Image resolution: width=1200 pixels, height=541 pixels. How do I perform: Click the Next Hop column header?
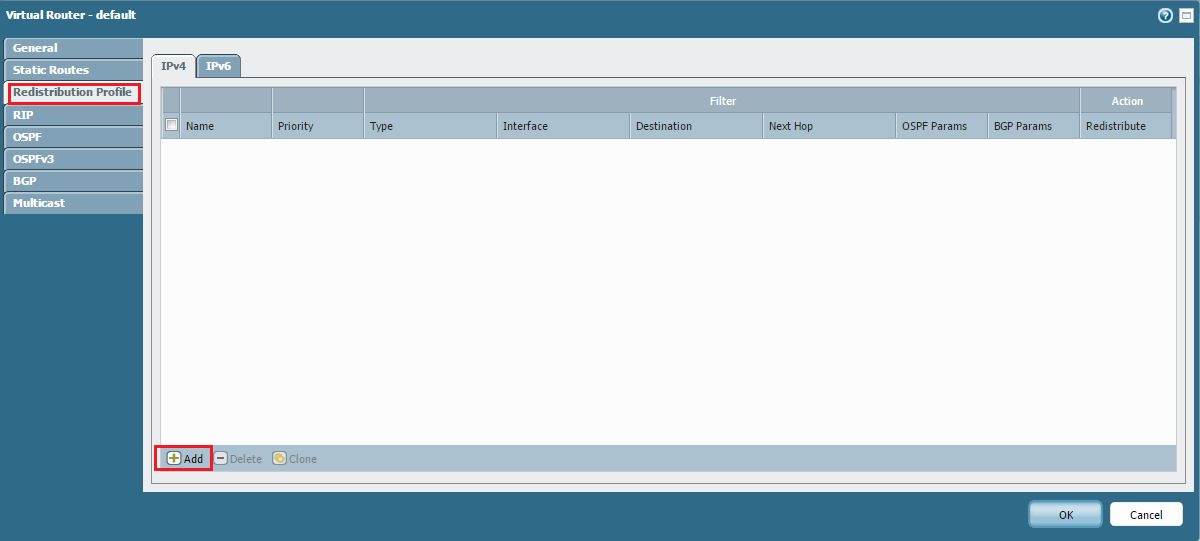click(829, 126)
